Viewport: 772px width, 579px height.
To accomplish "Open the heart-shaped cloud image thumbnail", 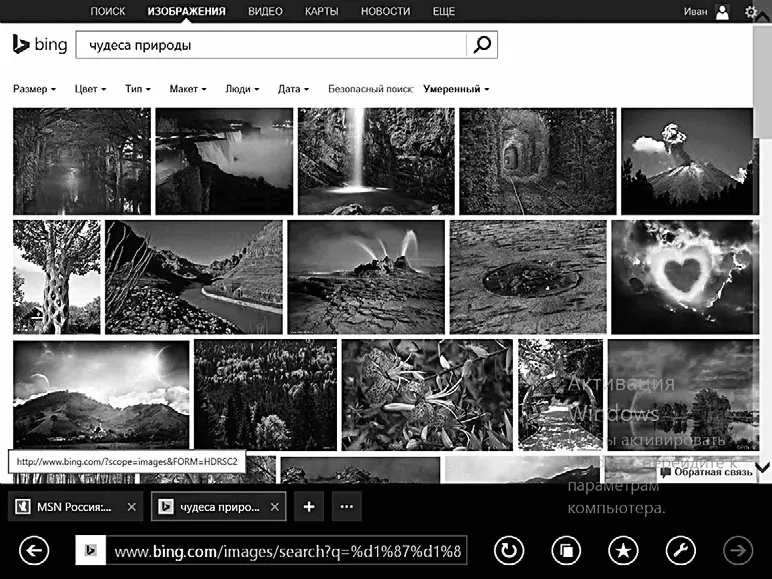I will coord(679,277).
